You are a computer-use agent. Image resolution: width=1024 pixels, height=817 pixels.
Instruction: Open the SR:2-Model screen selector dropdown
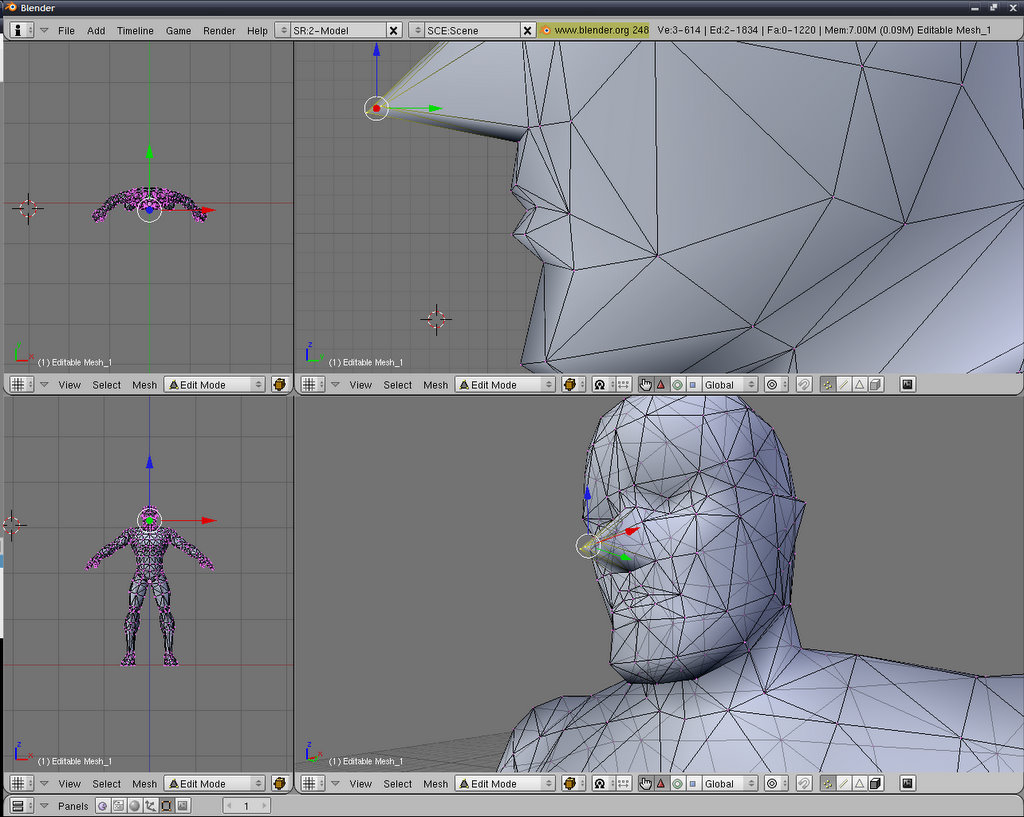pos(282,30)
